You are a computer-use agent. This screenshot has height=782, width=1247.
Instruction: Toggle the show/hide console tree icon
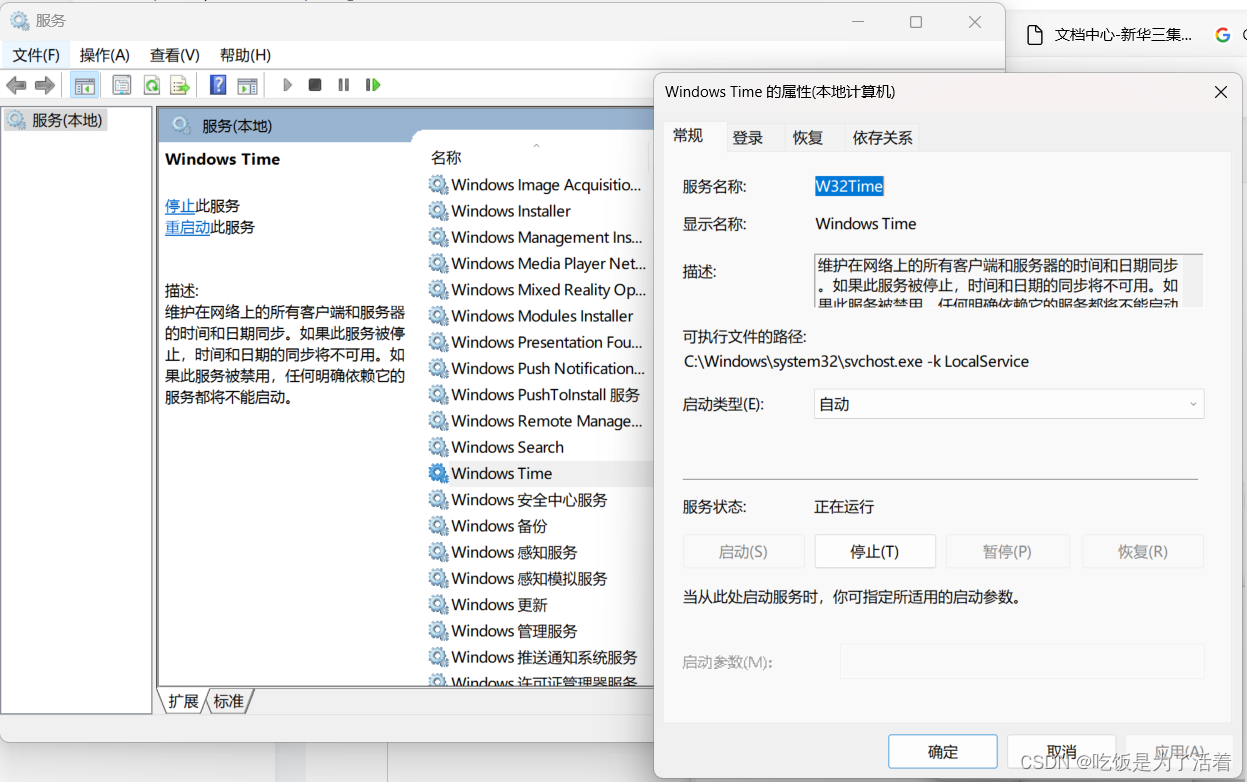tap(85, 85)
